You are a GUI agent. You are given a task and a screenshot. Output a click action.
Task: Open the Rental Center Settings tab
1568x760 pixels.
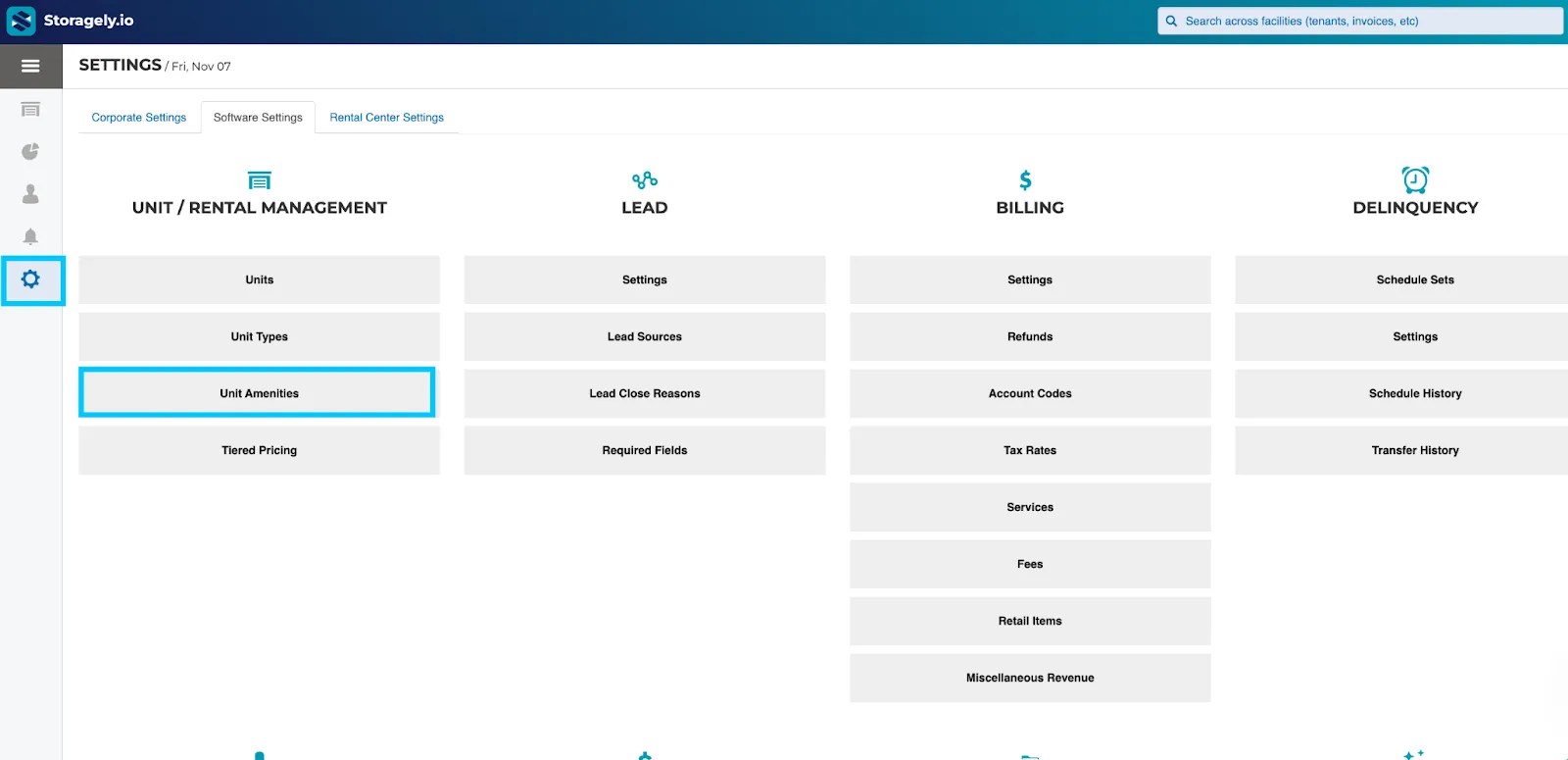387,118
